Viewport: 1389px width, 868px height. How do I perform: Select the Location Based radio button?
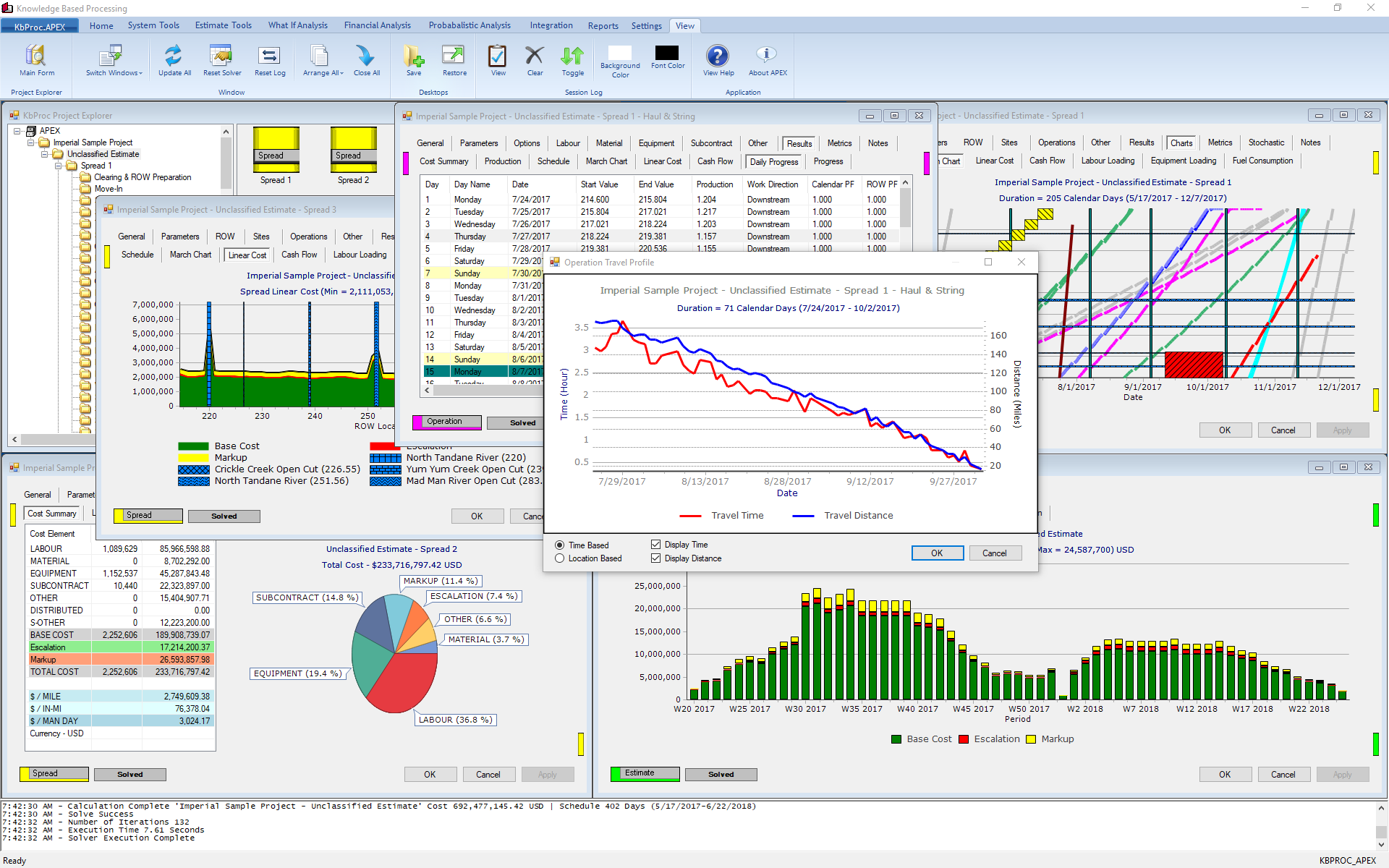pyautogui.click(x=560, y=558)
